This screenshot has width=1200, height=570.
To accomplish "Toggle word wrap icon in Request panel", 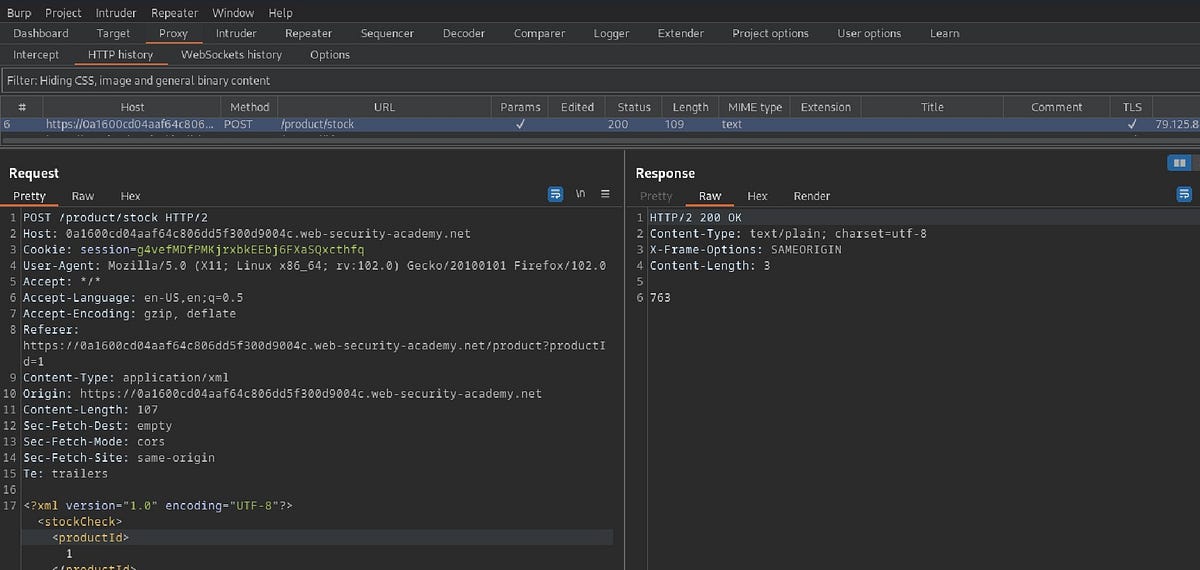I will click(x=556, y=195).
